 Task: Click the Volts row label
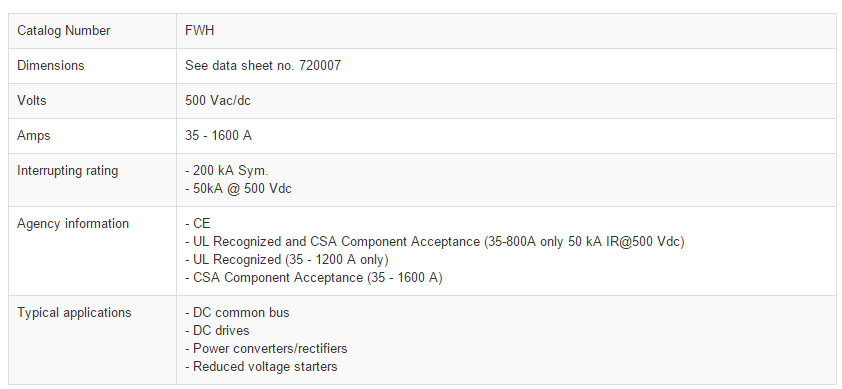click(x=32, y=100)
